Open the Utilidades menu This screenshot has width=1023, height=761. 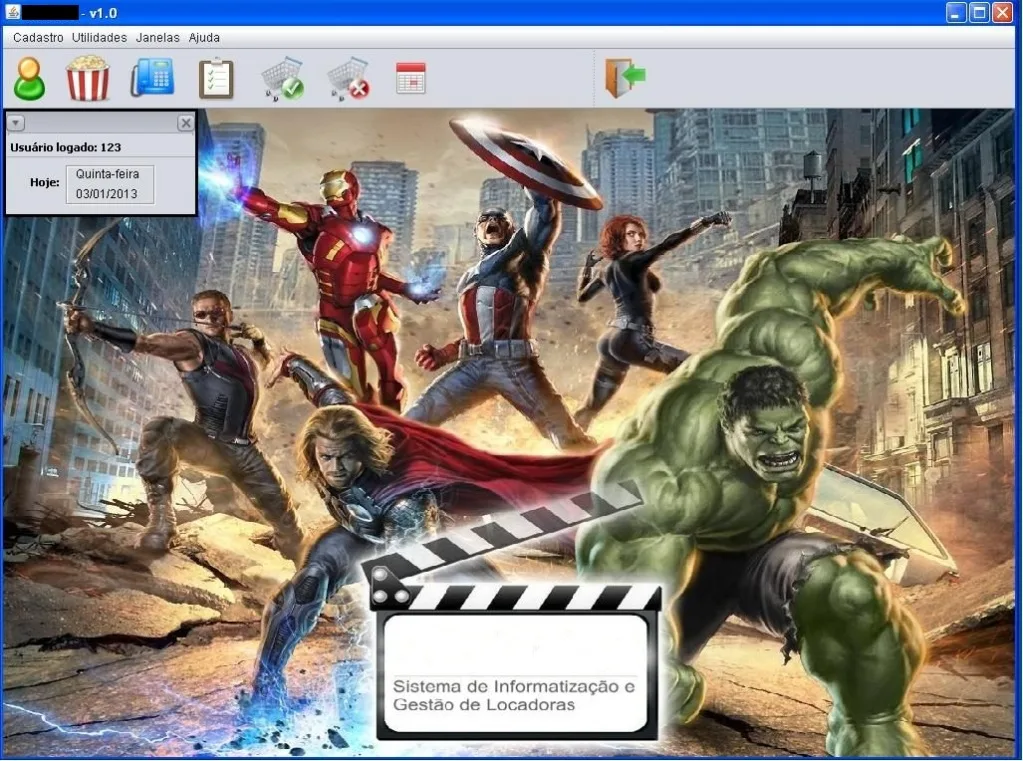click(99, 38)
